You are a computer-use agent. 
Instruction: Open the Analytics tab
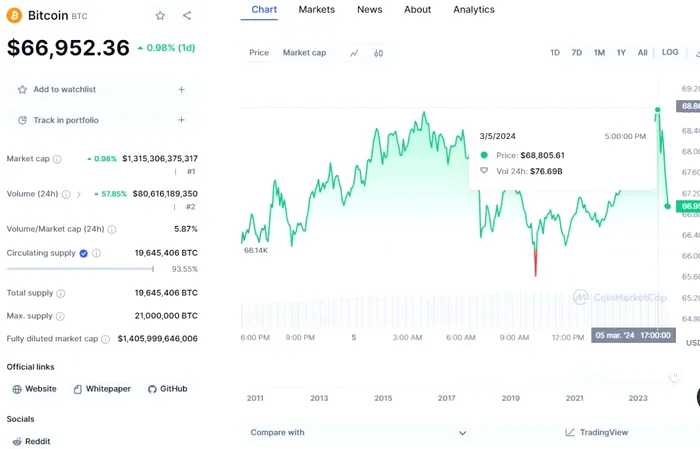[x=474, y=9]
